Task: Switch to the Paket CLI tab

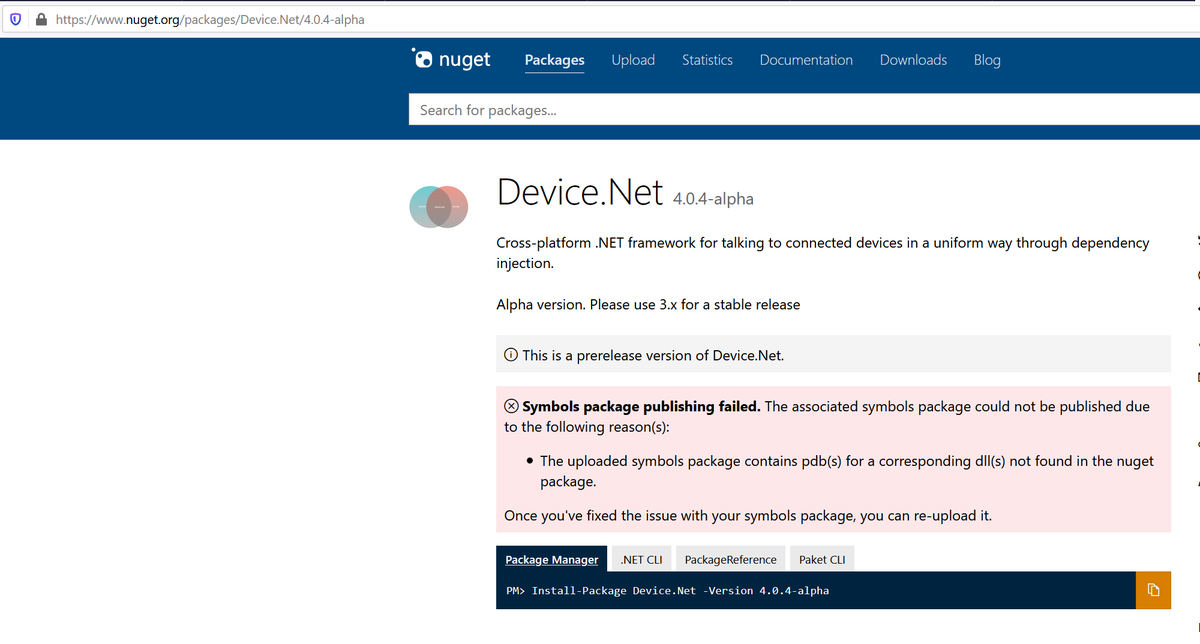Action: tap(822, 559)
